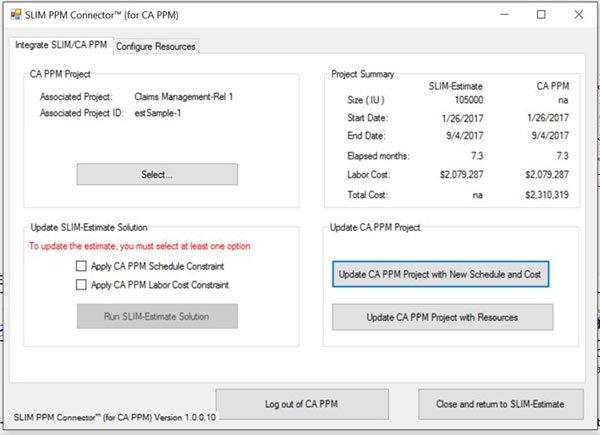Tick Apply CA PPM Labor Cost Constraint
This screenshot has width=600, height=435.
81,285
